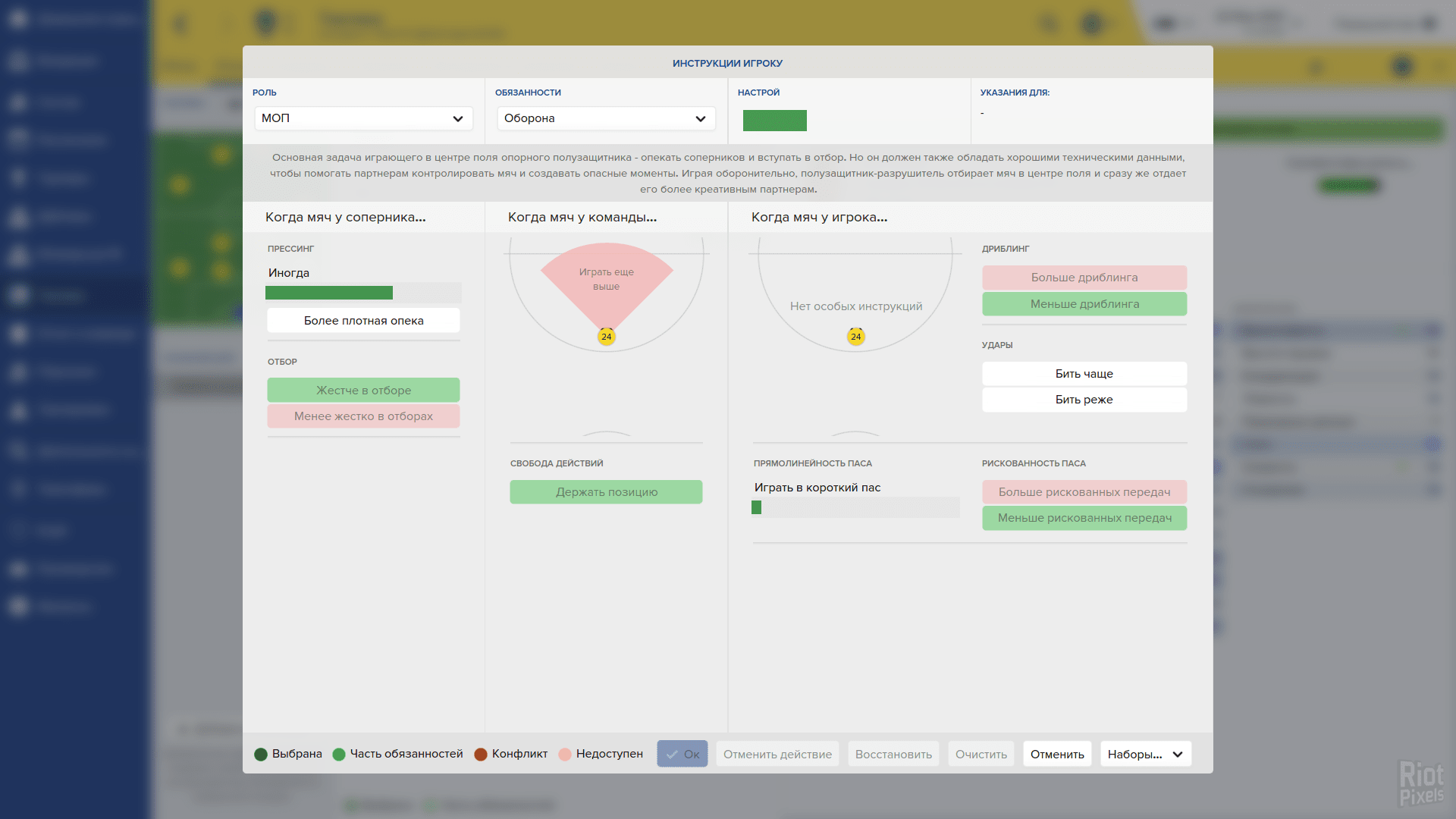Screen dimensions: 1456x819
Task: Open the Обязанности dropdown showing Оборона
Action: pyautogui.click(x=605, y=118)
